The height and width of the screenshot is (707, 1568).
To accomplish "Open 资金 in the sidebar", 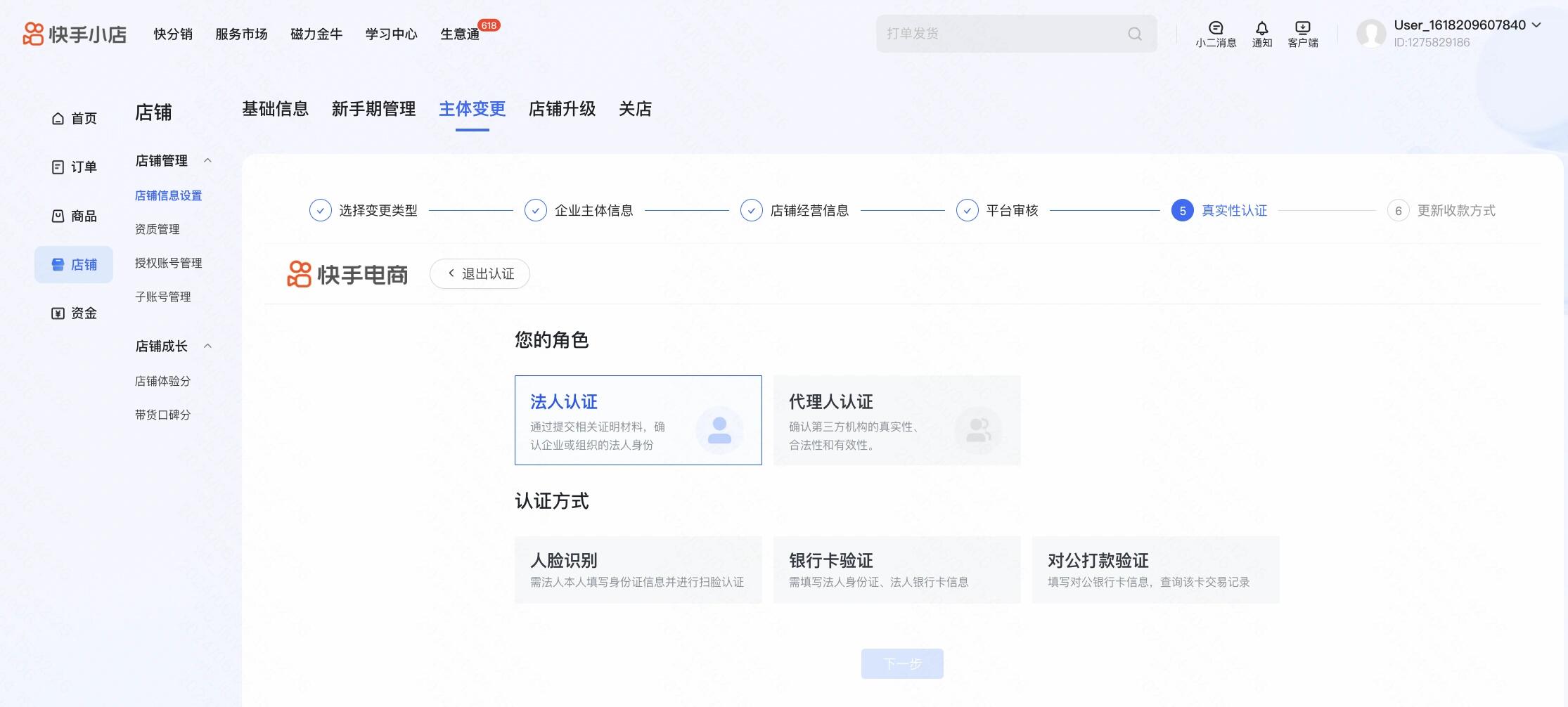I will coord(74,313).
